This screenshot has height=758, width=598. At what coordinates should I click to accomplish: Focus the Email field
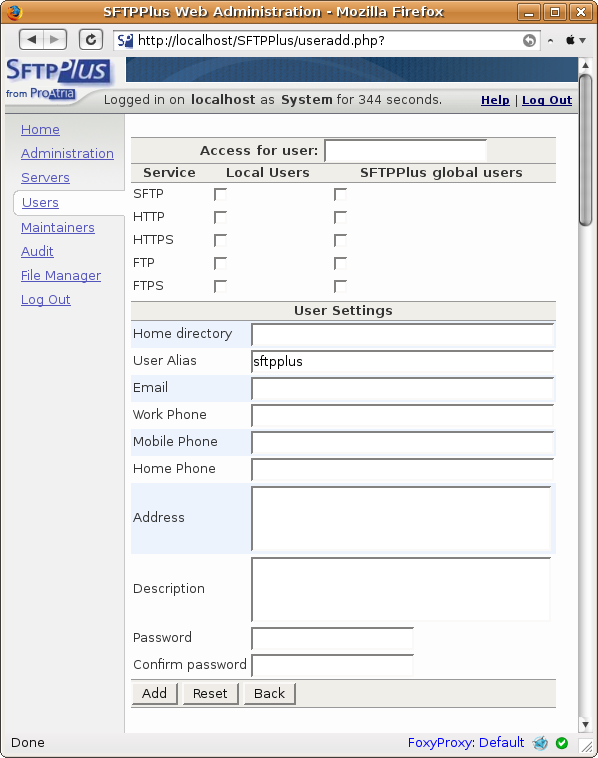pos(402,389)
